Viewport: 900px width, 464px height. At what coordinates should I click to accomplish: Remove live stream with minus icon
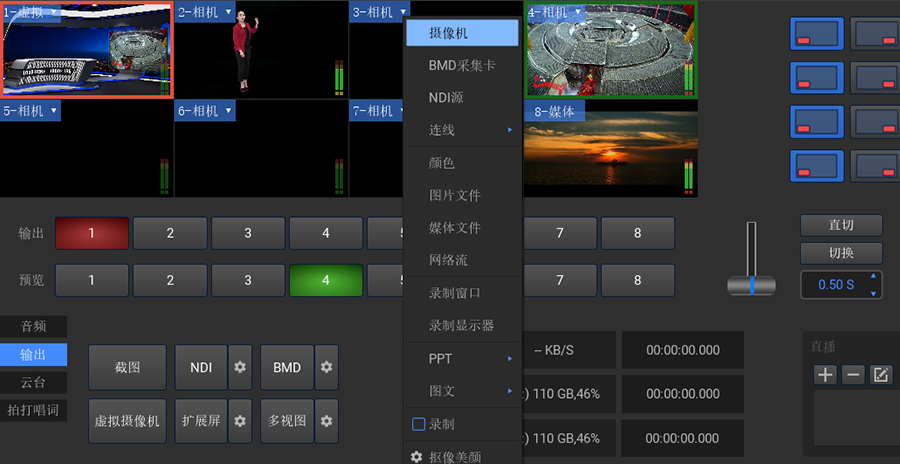point(852,375)
